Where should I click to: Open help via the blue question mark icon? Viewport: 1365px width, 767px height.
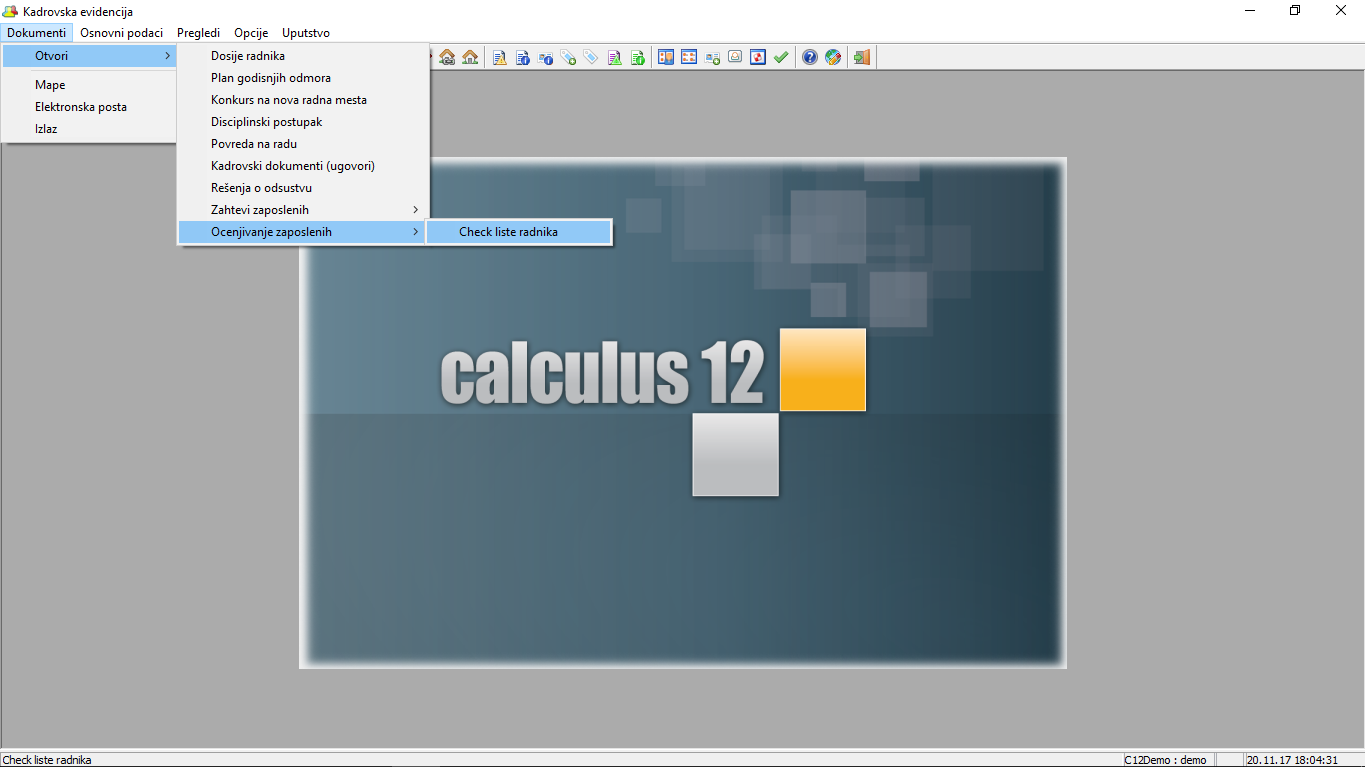[x=810, y=57]
